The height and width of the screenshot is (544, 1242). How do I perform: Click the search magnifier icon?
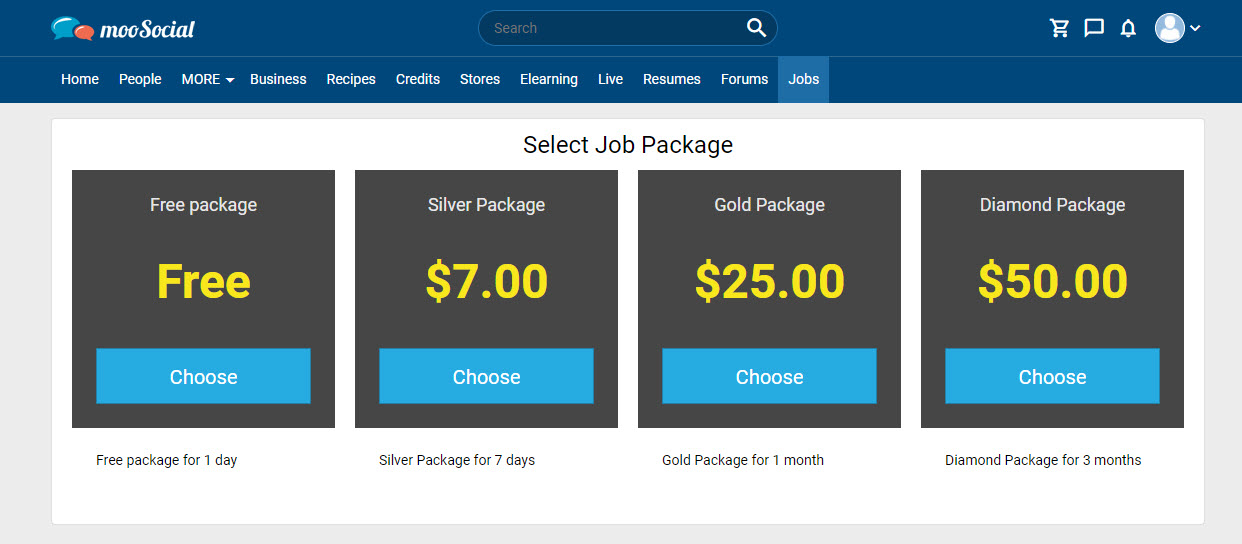[x=756, y=28]
